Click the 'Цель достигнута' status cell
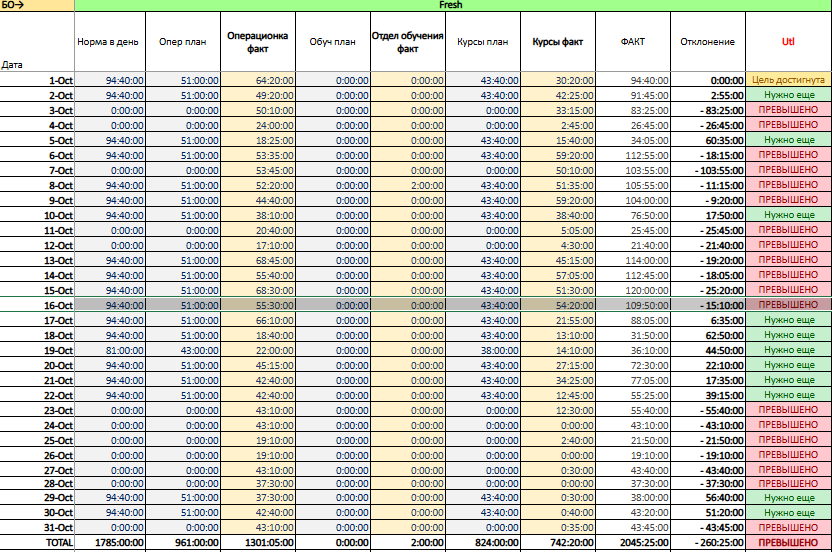Viewport: 832px width, 552px height. 788,80
